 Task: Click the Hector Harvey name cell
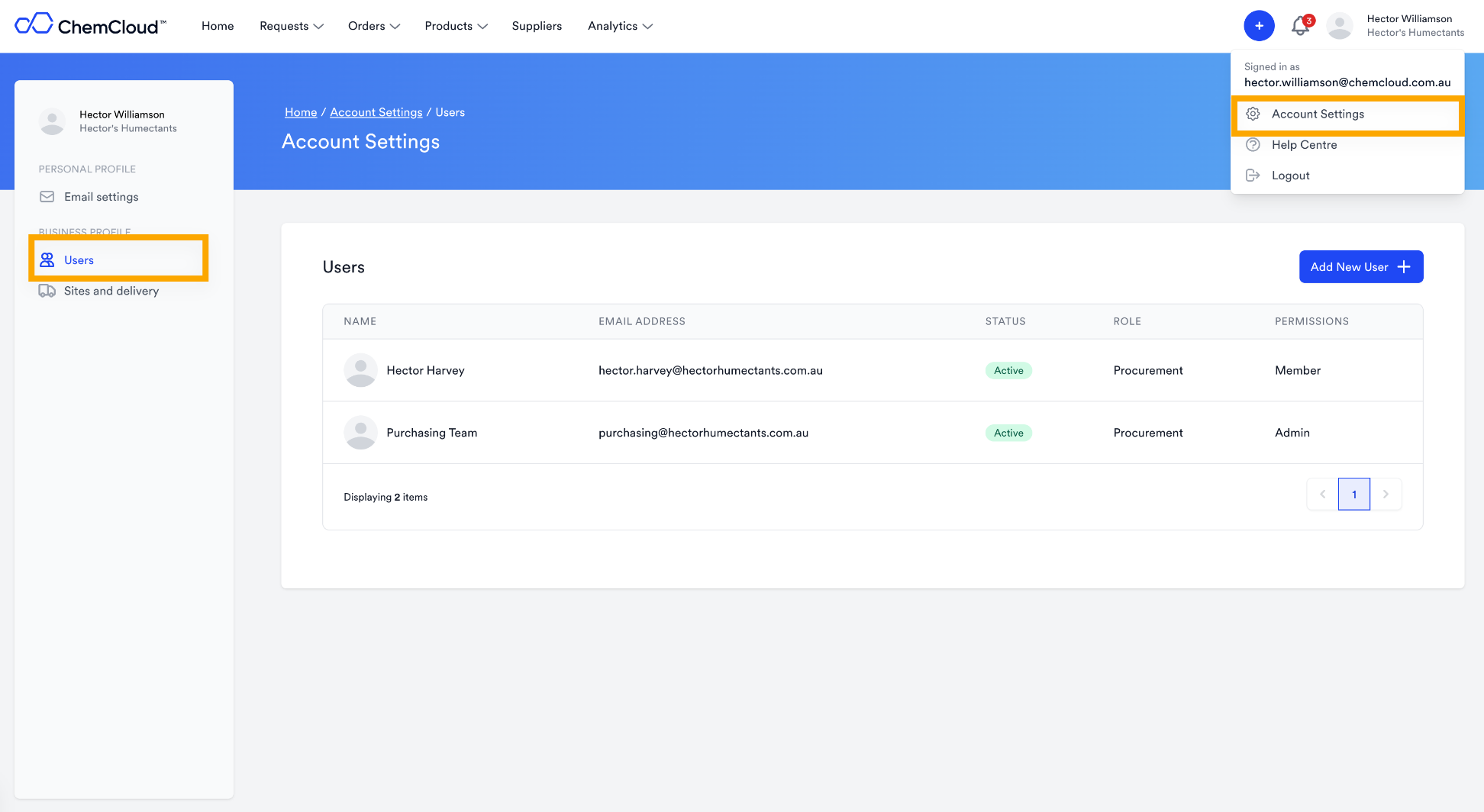coord(425,370)
